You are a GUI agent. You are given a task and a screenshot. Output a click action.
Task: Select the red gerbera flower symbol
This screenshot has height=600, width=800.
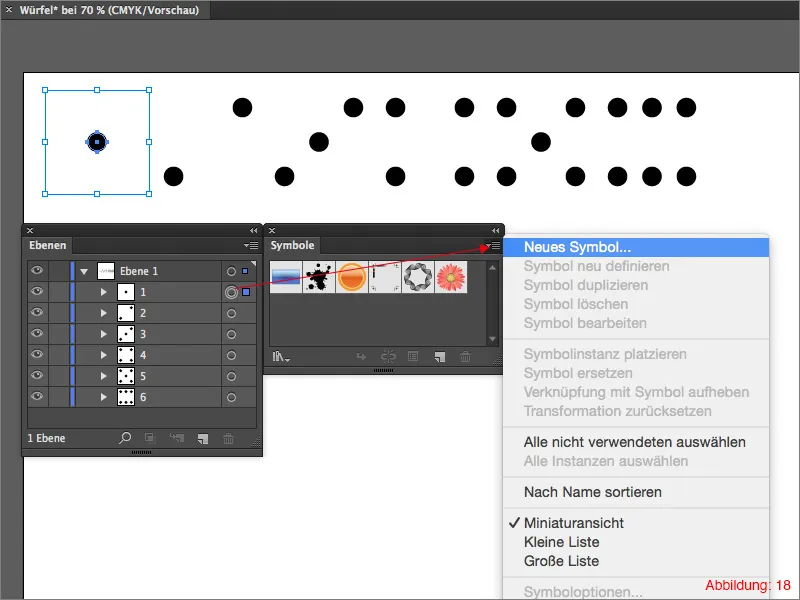451,277
